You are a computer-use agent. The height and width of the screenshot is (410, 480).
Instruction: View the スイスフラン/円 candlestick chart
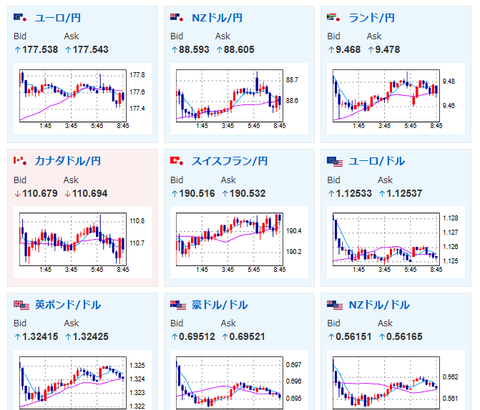click(239, 242)
